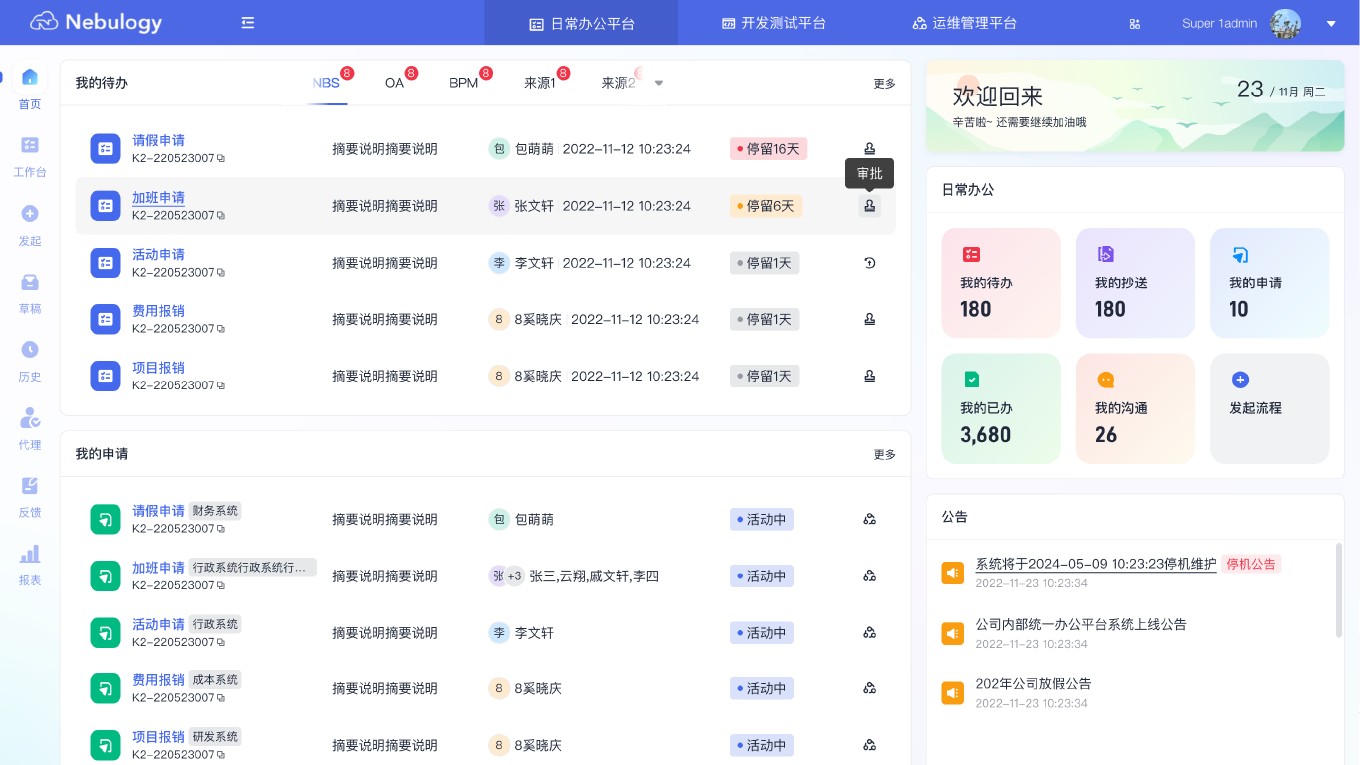The image size is (1360, 765).
Task: Click approve icon for 项目报销 to-do row
Action: click(x=870, y=376)
